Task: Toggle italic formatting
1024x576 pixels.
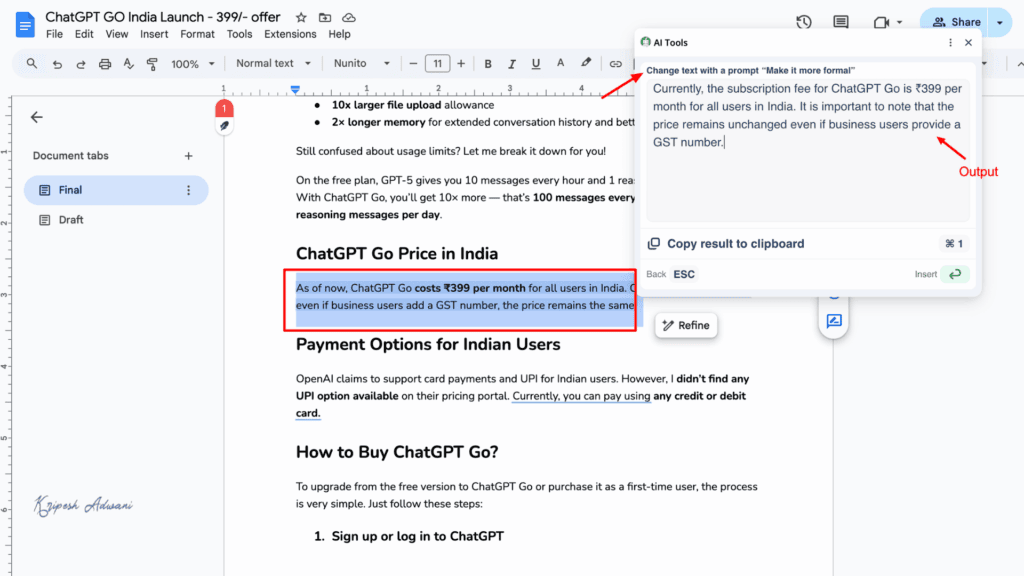Action: [512, 63]
